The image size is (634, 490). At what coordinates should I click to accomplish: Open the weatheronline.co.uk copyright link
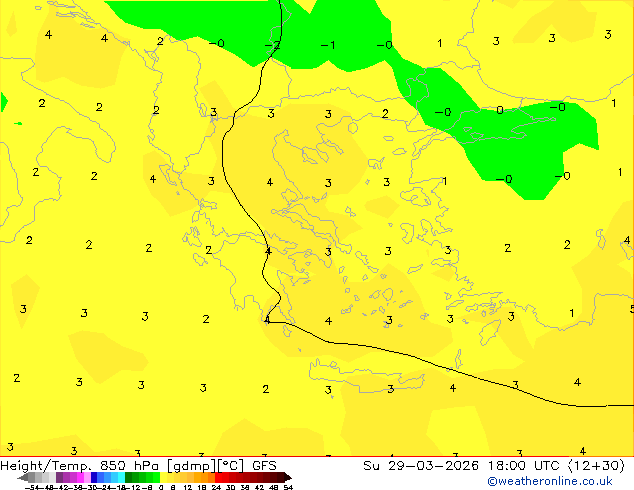coord(550,481)
